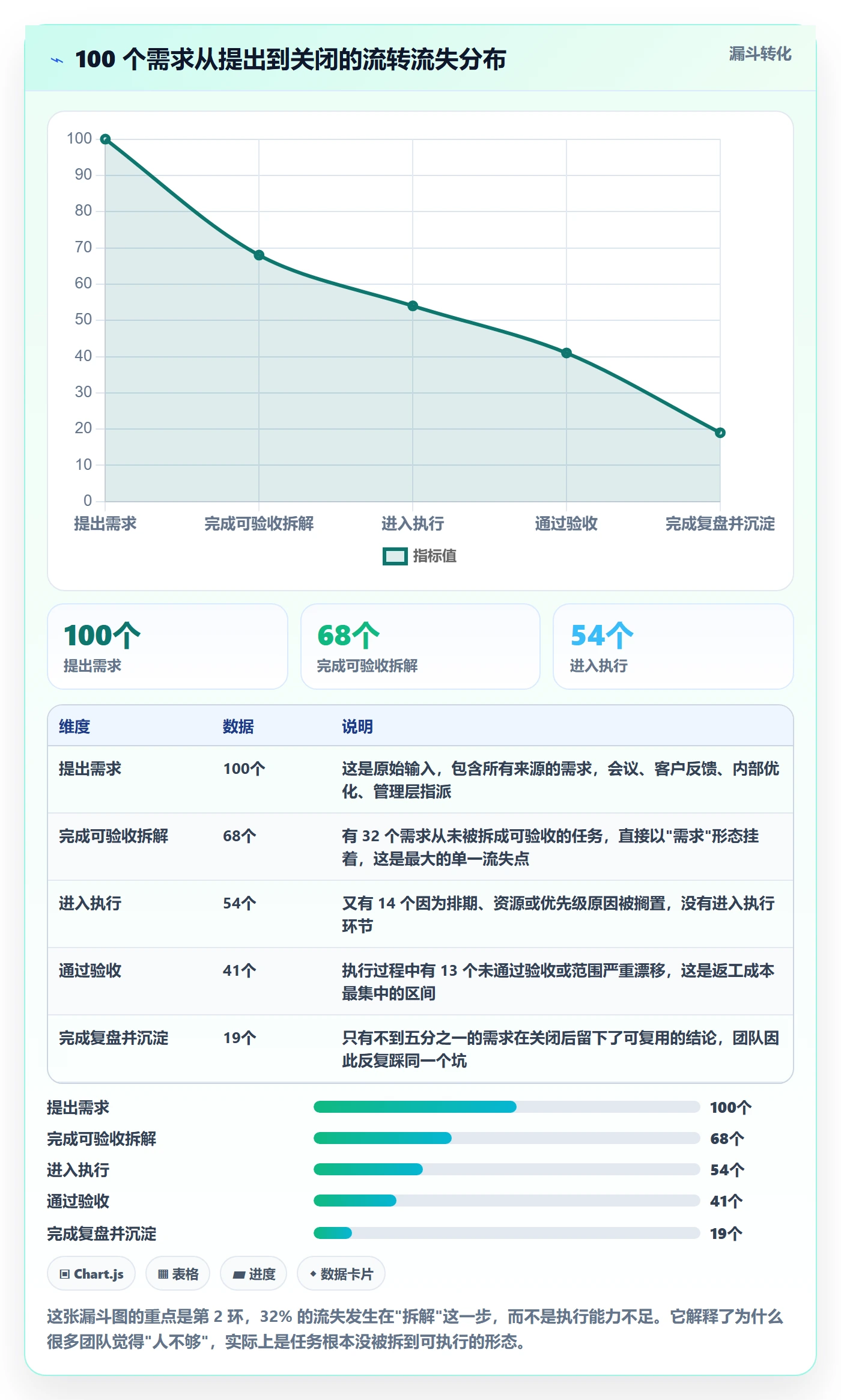Click the chart data point at 通过验收
The height and width of the screenshot is (1400, 841).
click(566, 353)
